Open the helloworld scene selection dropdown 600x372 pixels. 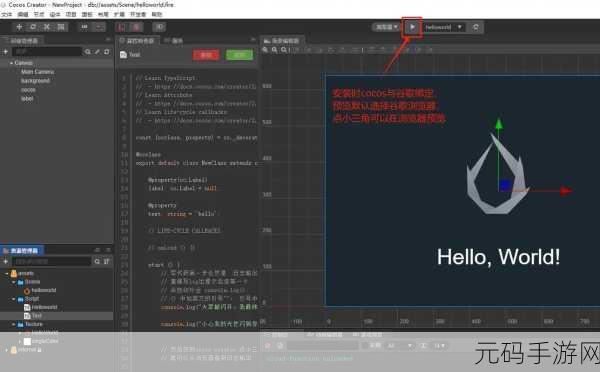click(443, 27)
